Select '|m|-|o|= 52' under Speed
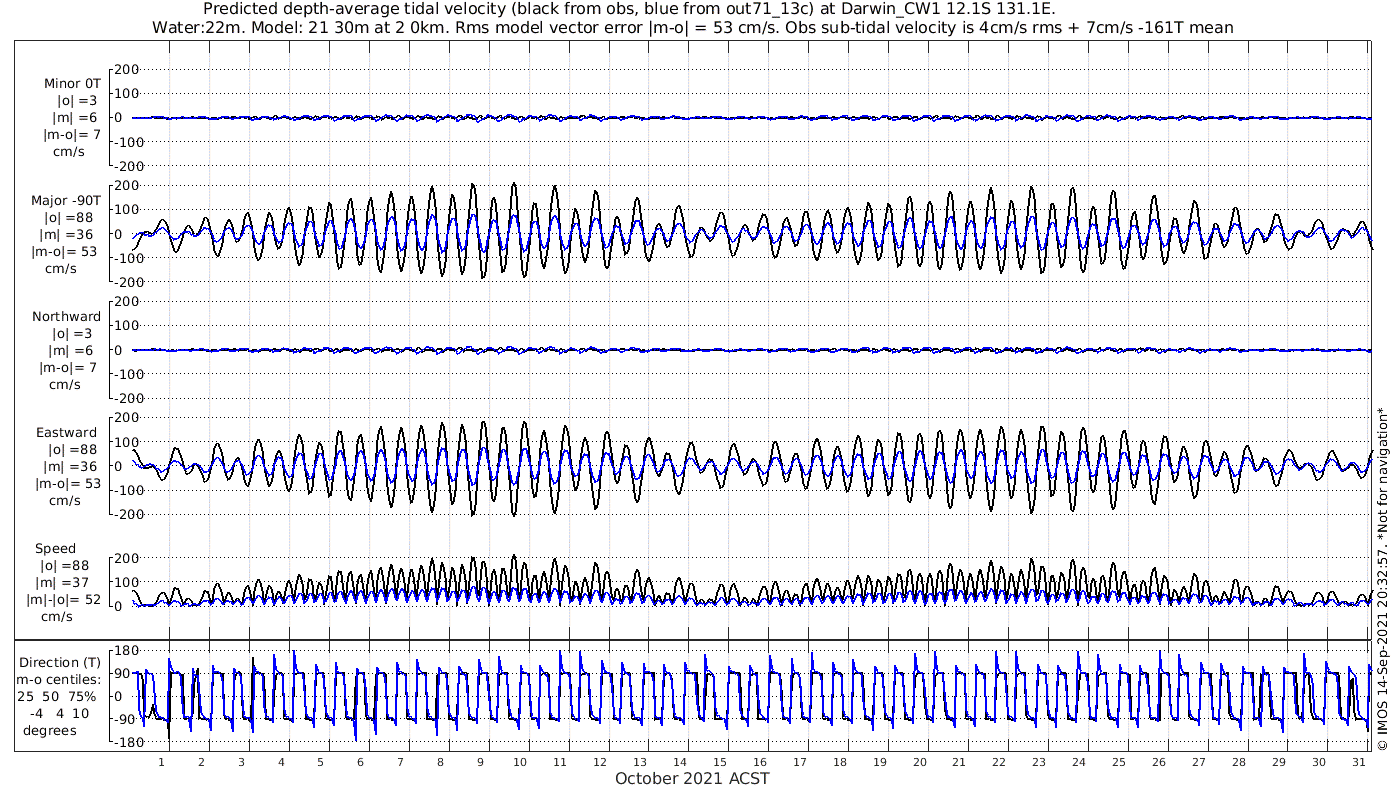 64,600
